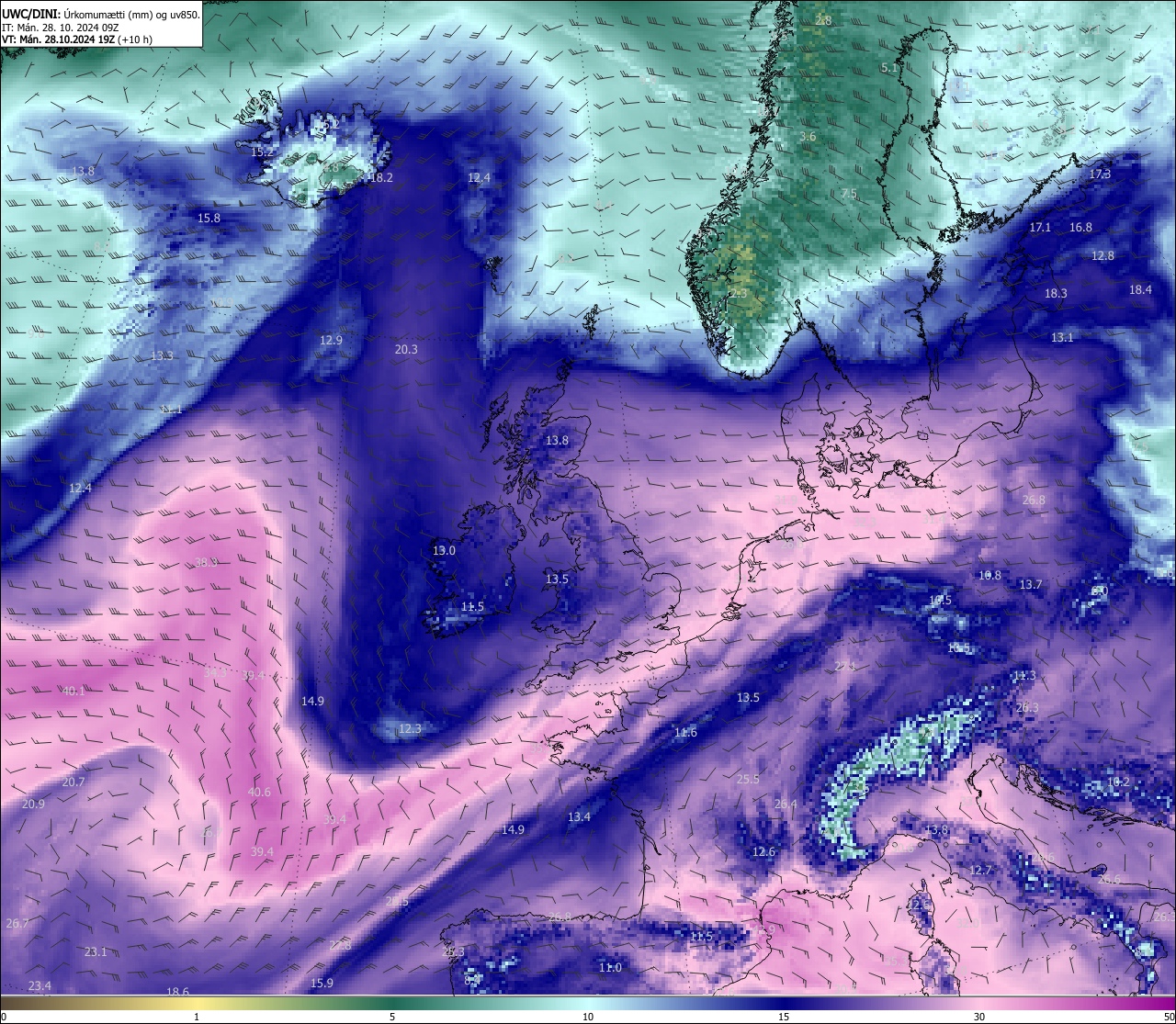Click the 16.8 value on the map
1176x1024 pixels.
1080,227
